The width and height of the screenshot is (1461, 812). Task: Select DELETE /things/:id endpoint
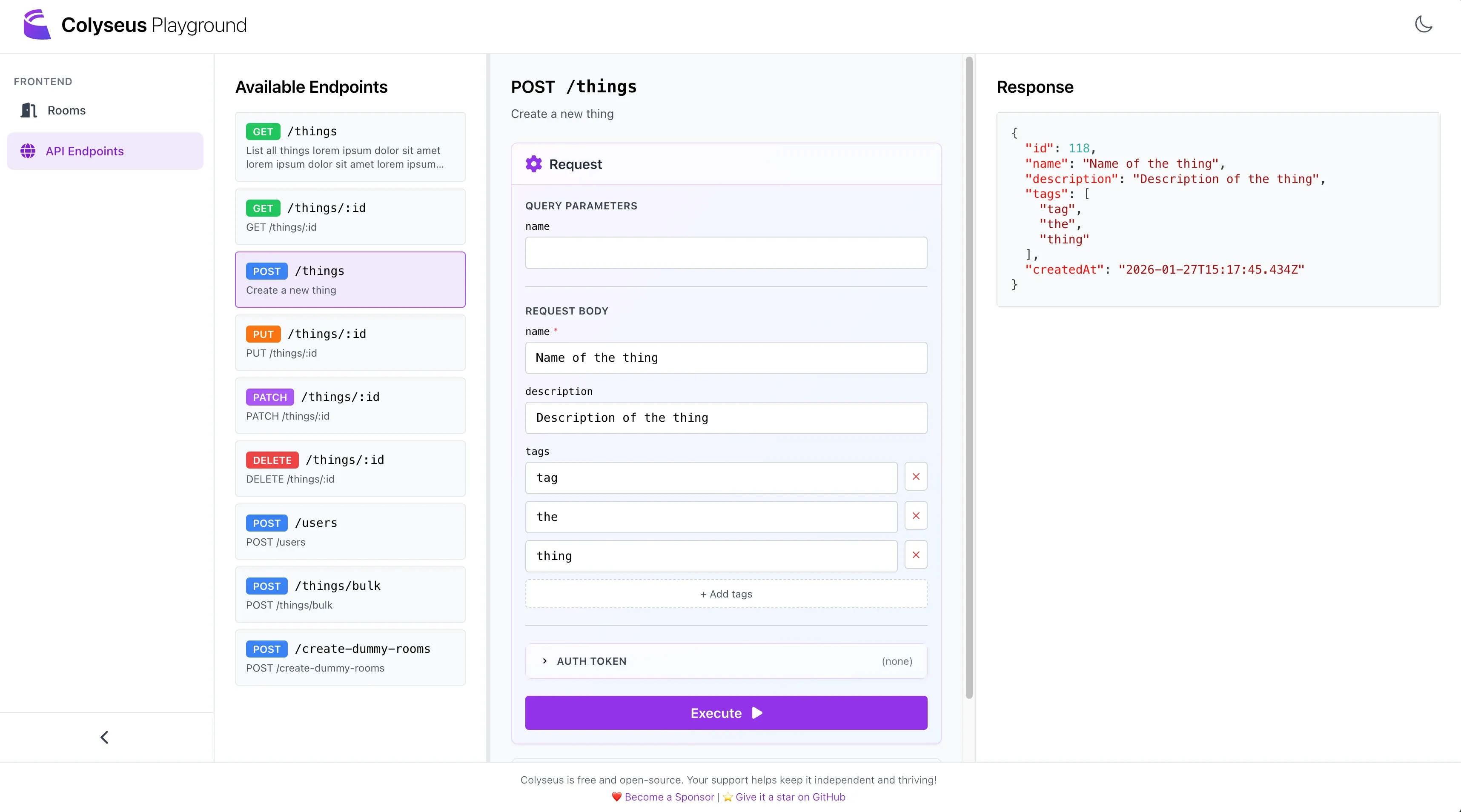350,469
